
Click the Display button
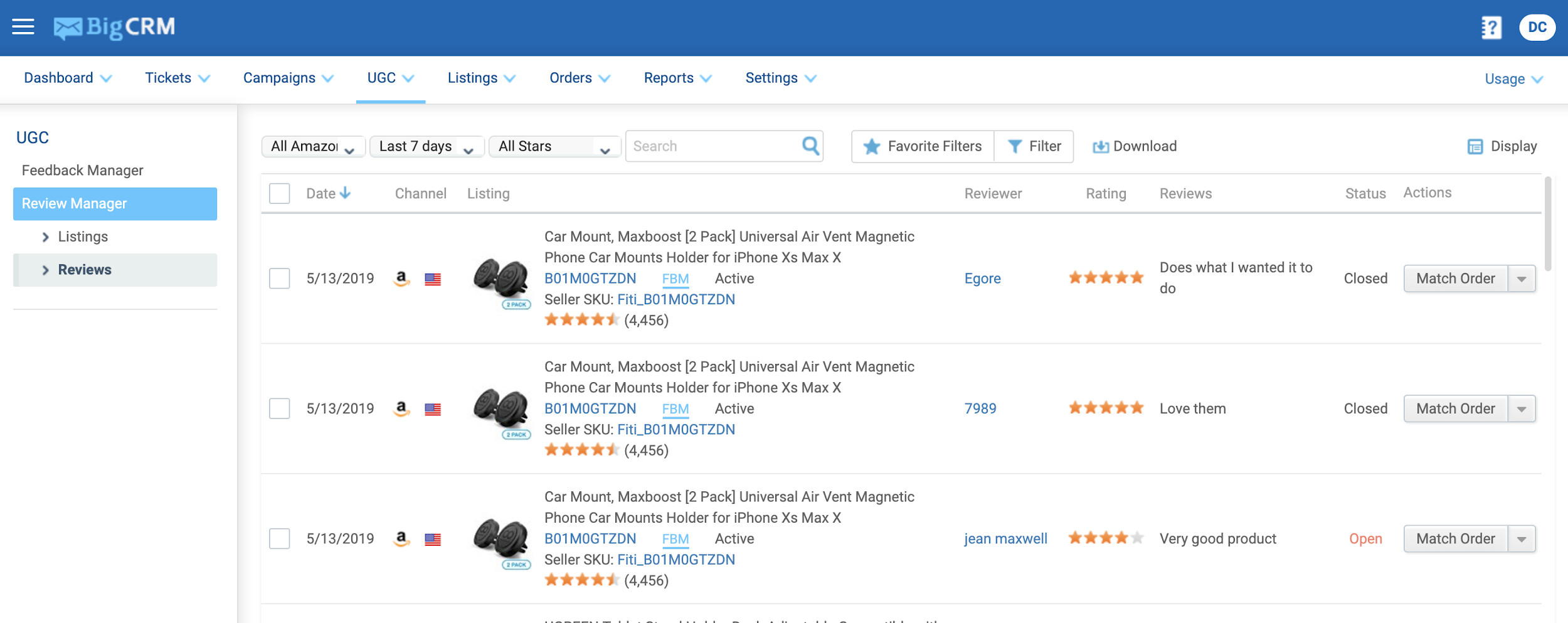(x=1502, y=147)
